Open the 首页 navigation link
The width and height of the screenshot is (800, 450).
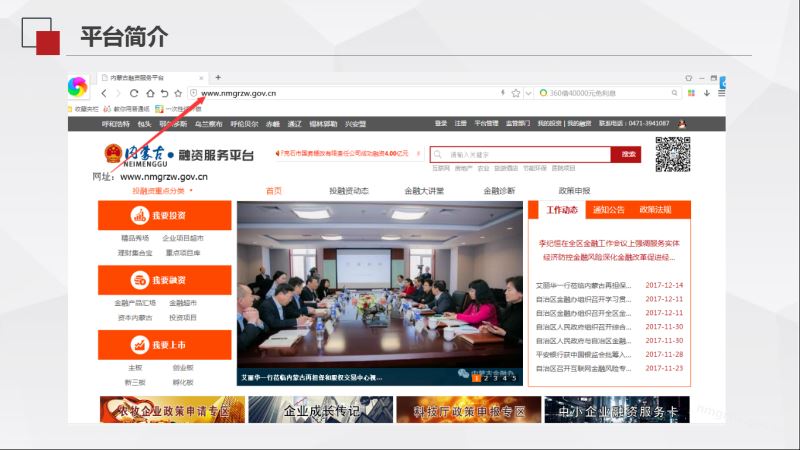pyautogui.click(x=274, y=190)
